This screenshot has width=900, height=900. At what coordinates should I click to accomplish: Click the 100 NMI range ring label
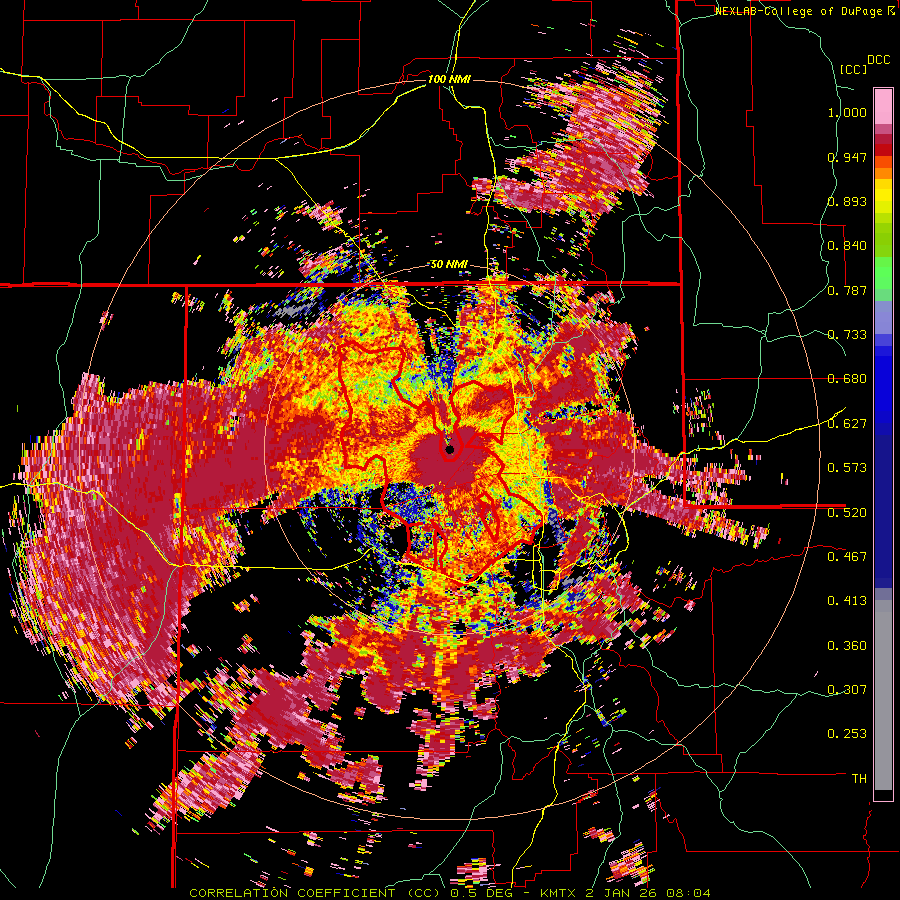click(x=449, y=79)
